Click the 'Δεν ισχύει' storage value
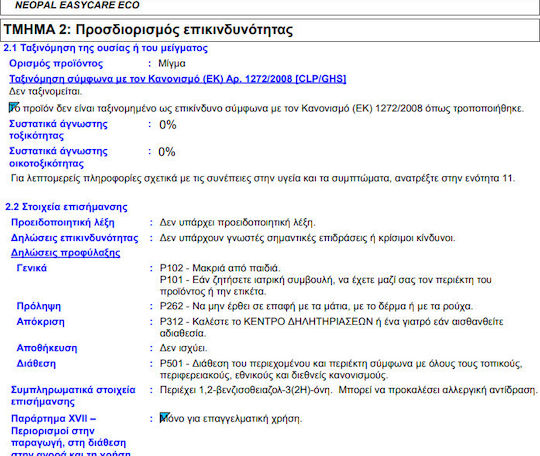540x456 pixels. coord(183,348)
